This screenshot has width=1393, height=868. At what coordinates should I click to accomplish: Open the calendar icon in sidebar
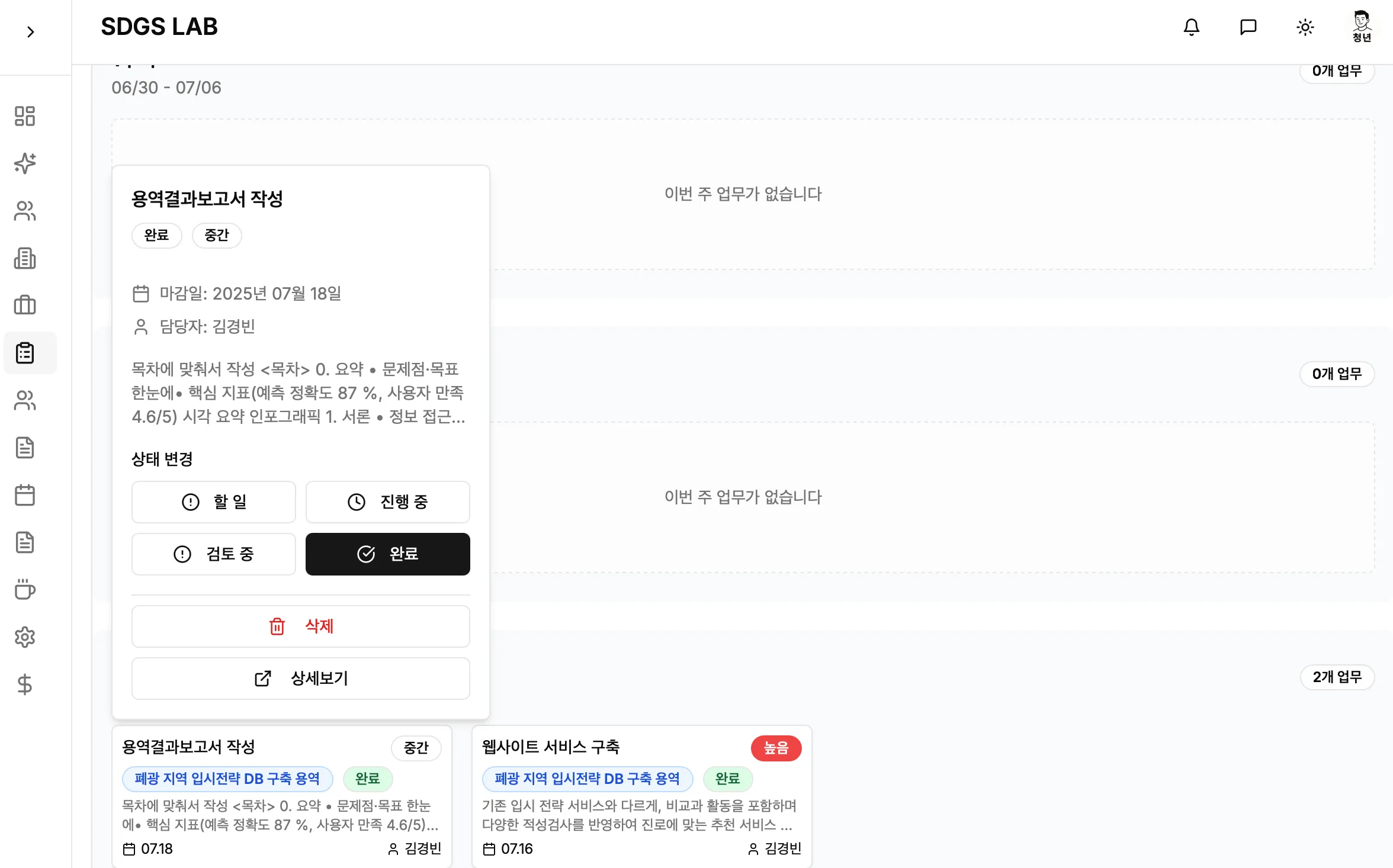click(25, 495)
